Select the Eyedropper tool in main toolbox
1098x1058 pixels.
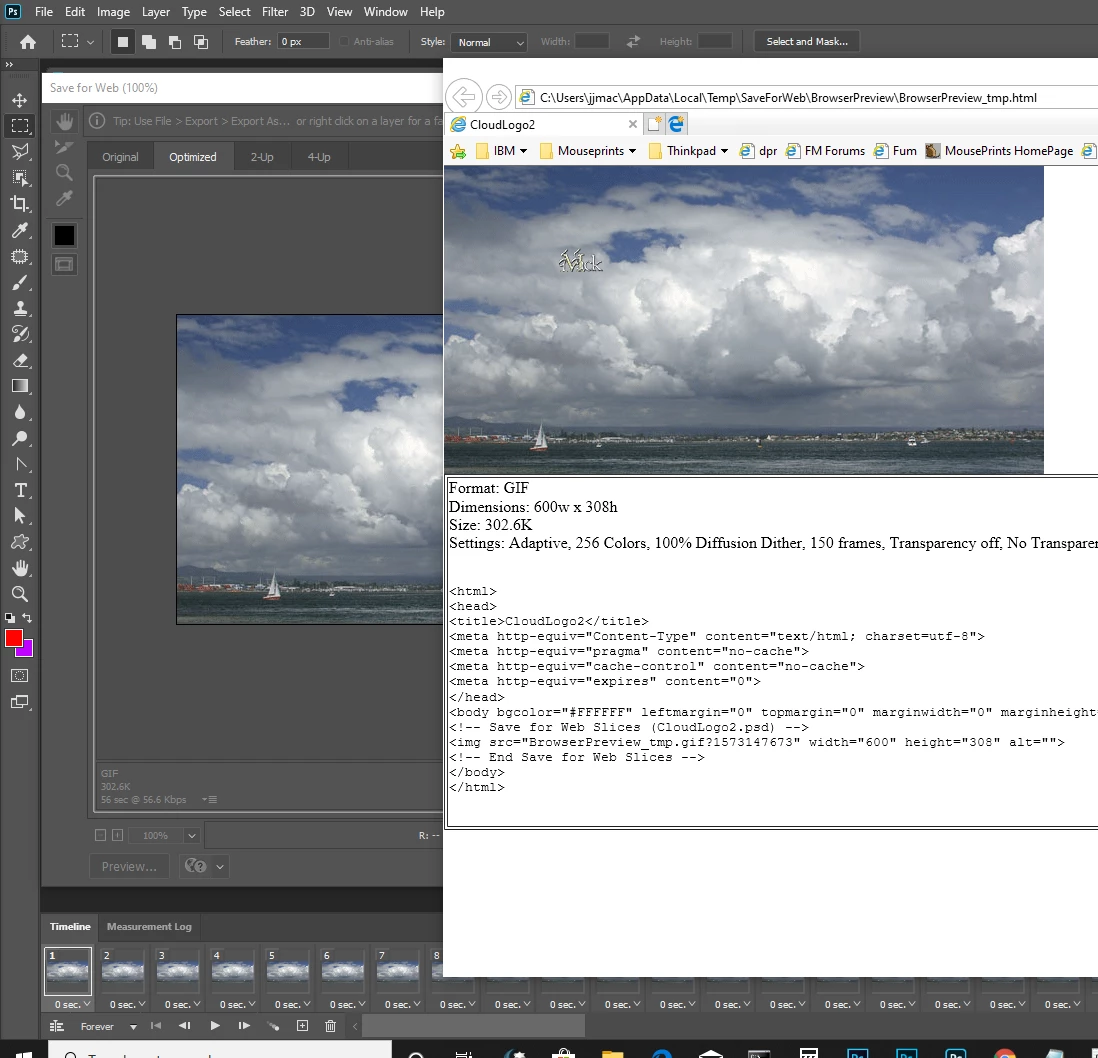[x=20, y=230]
